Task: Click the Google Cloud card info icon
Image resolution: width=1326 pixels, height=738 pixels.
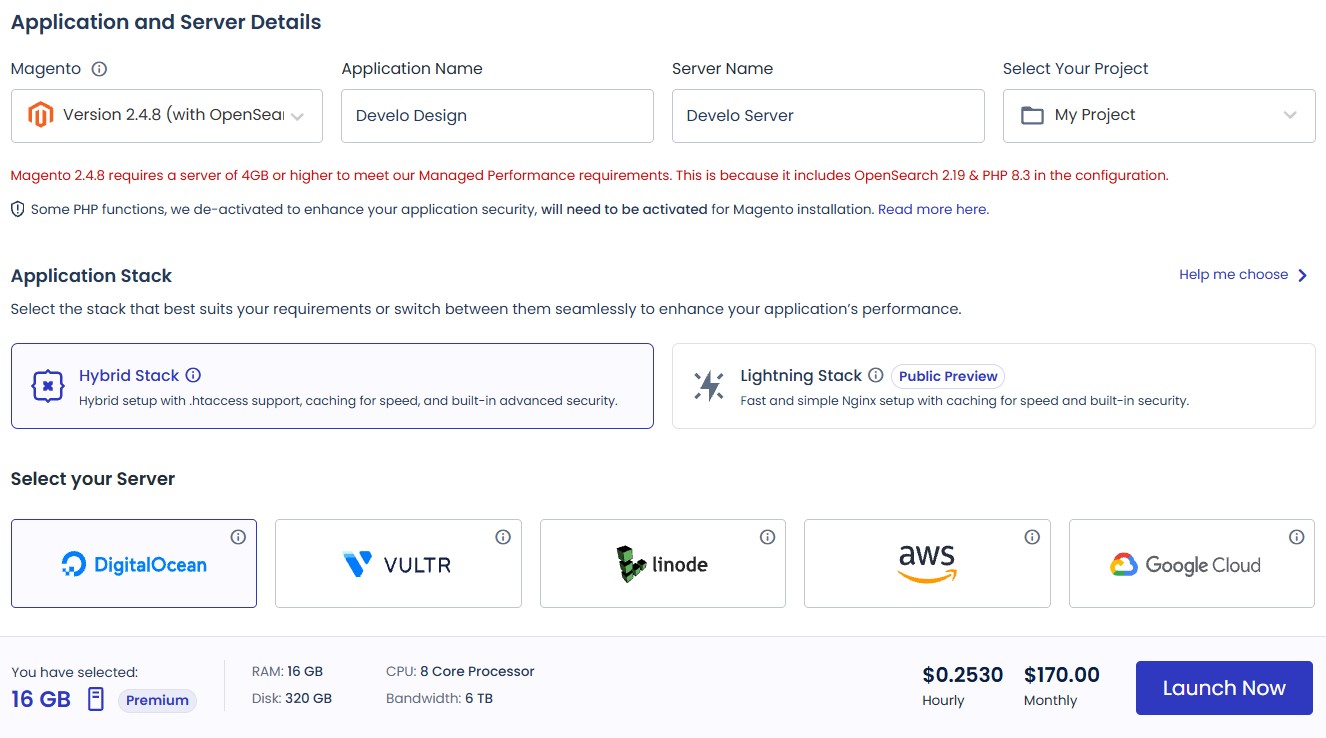Action: click(1296, 537)
